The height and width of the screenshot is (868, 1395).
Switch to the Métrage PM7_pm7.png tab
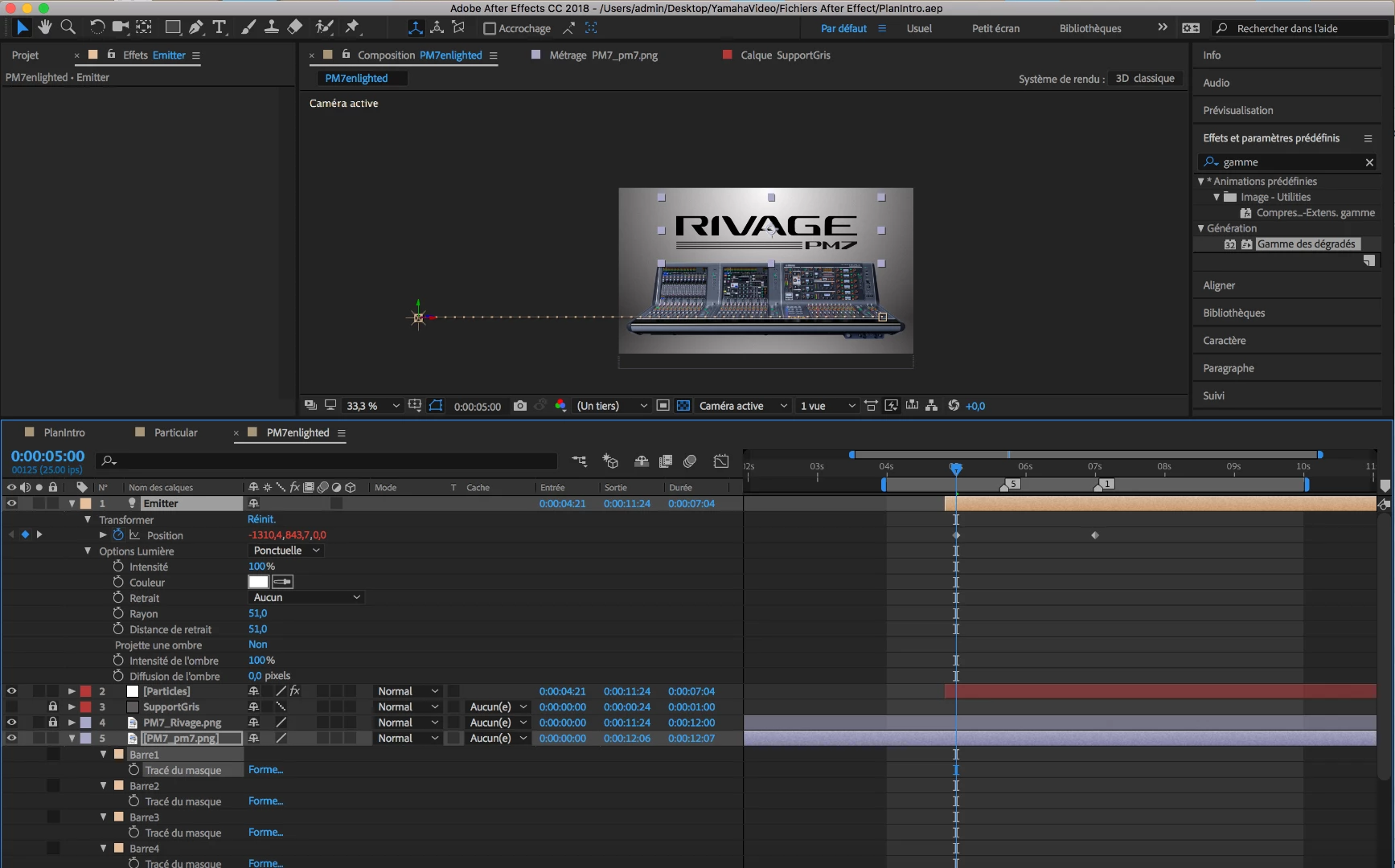click(x=603, y=55)
